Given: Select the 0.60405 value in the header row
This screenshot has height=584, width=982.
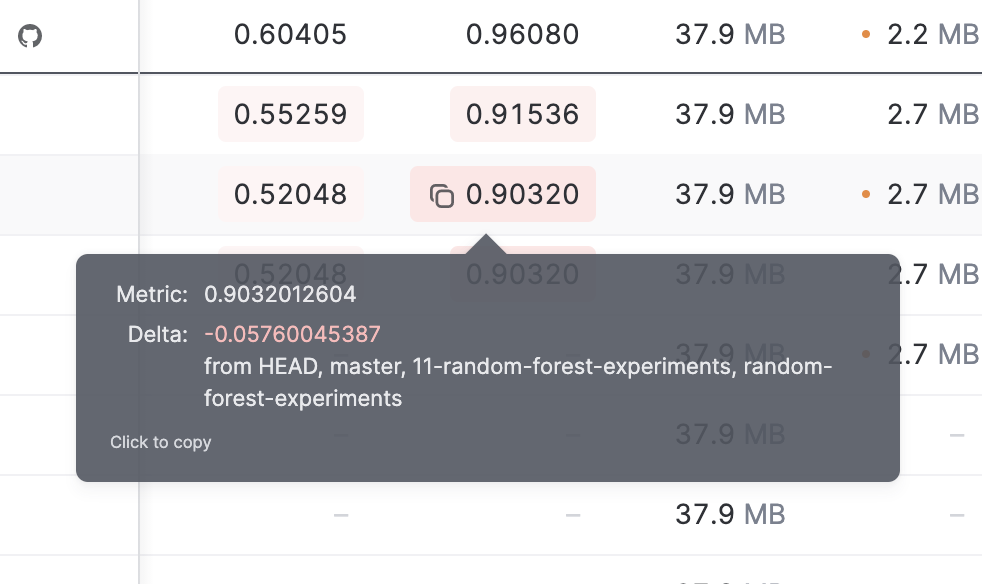Looking at the screenshot, I should click(290, 34).
